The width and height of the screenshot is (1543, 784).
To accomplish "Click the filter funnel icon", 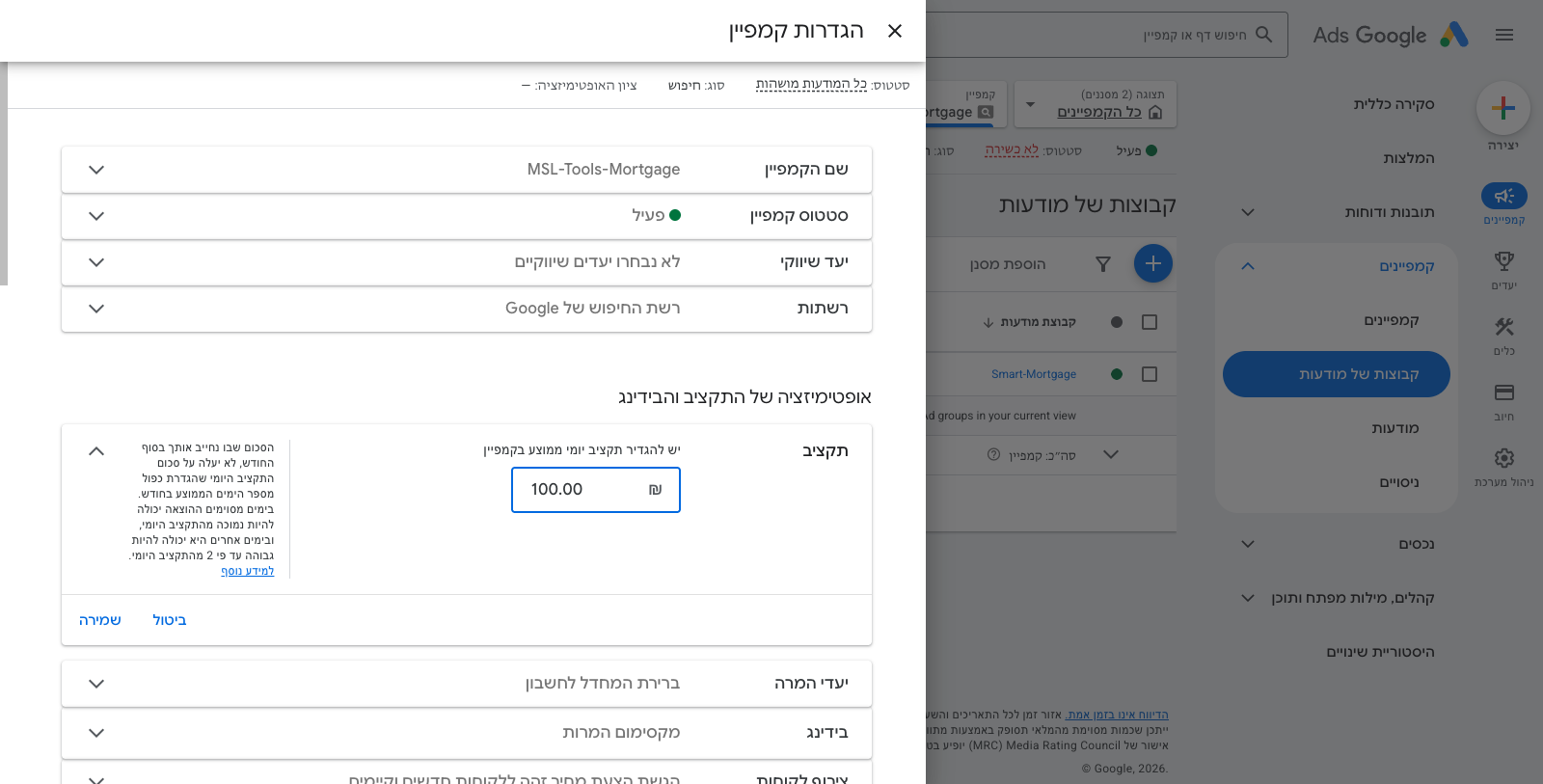I will pyautogui.click(x=1103, y=264).
